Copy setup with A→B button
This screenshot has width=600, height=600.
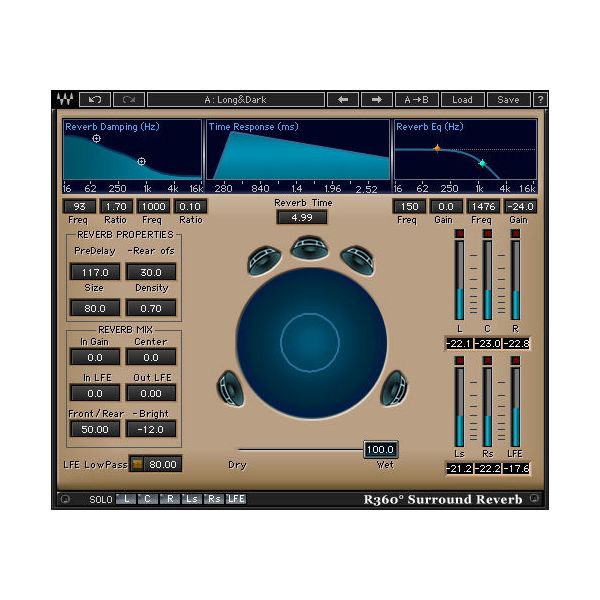point(416,99)
